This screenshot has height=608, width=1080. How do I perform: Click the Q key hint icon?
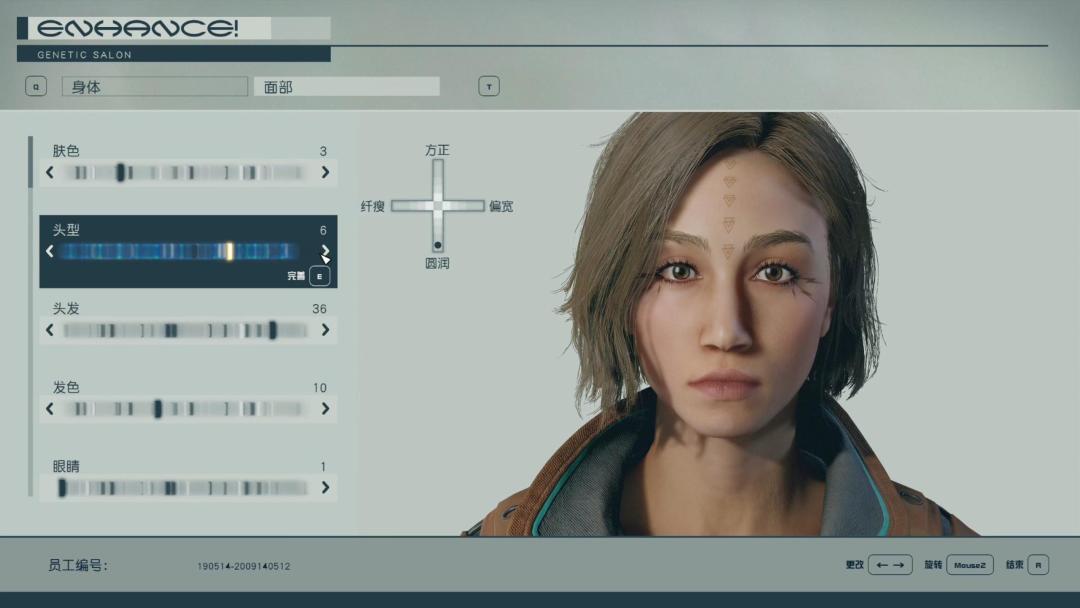[x=36, y=87]
